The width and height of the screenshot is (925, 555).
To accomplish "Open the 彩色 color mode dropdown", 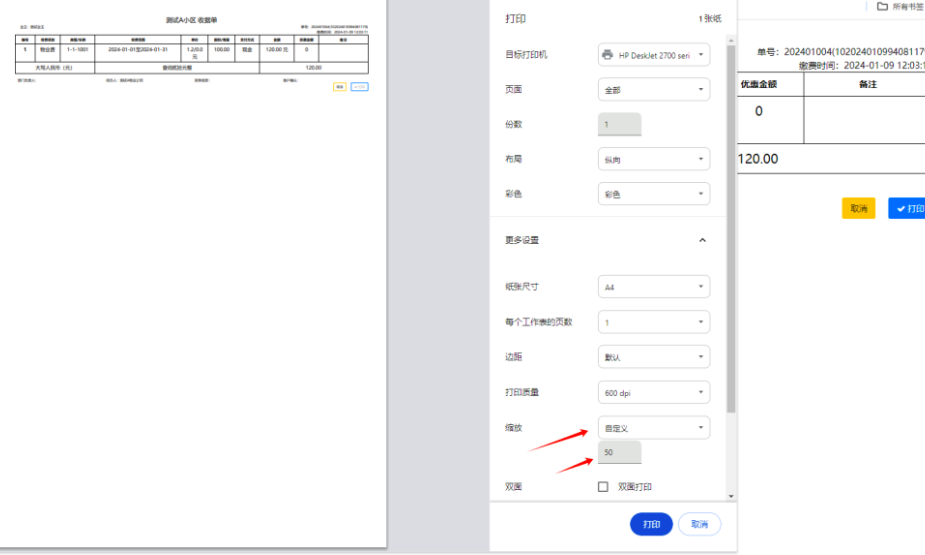I will pos(654,194).
